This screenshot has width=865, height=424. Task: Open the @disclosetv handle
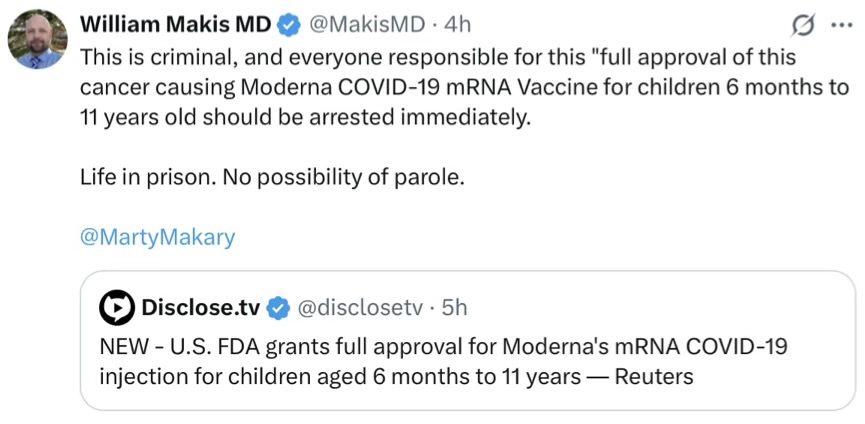point(360,308)
